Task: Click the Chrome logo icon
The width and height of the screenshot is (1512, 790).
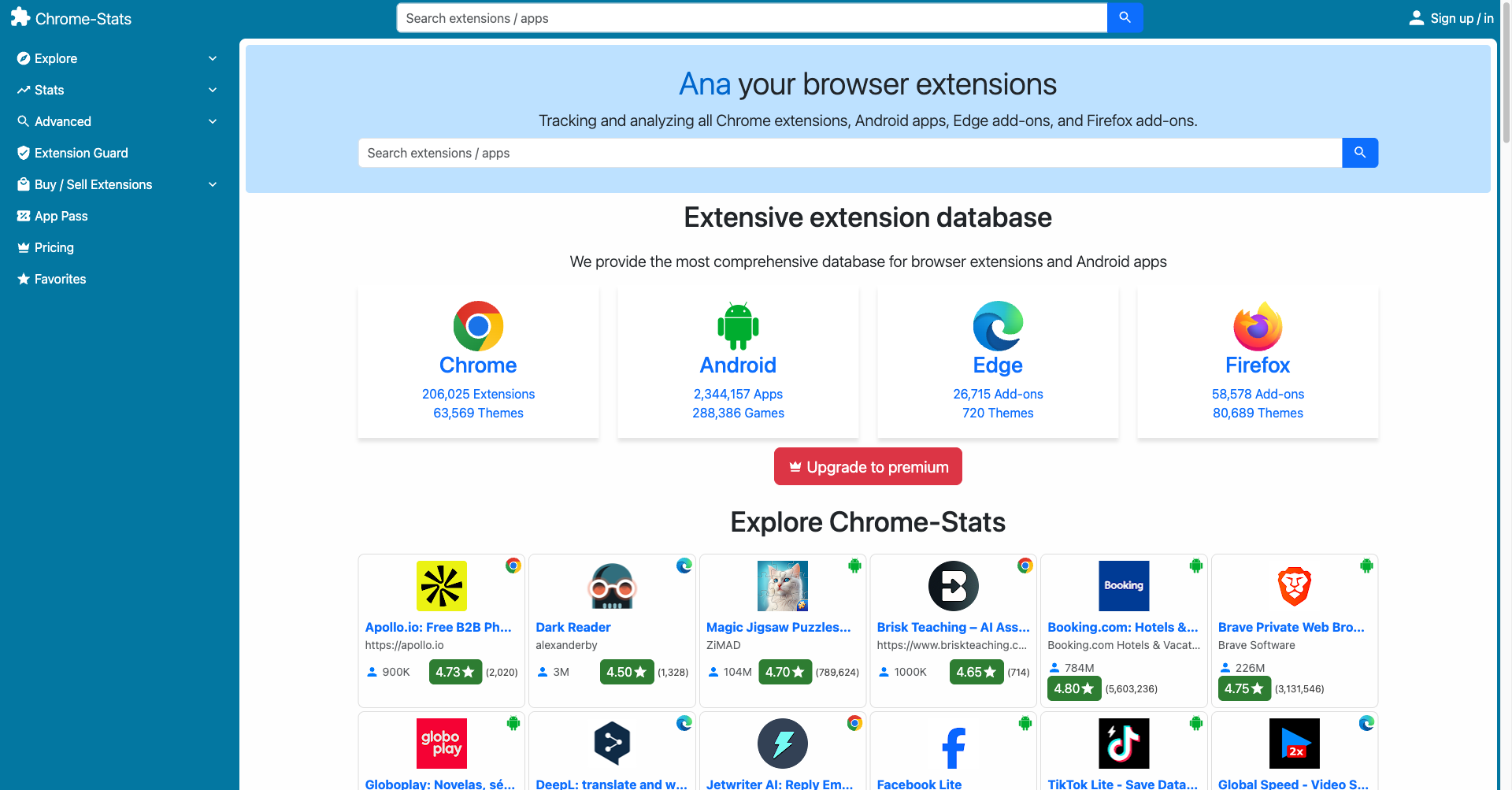Action: tap(478, 326)
